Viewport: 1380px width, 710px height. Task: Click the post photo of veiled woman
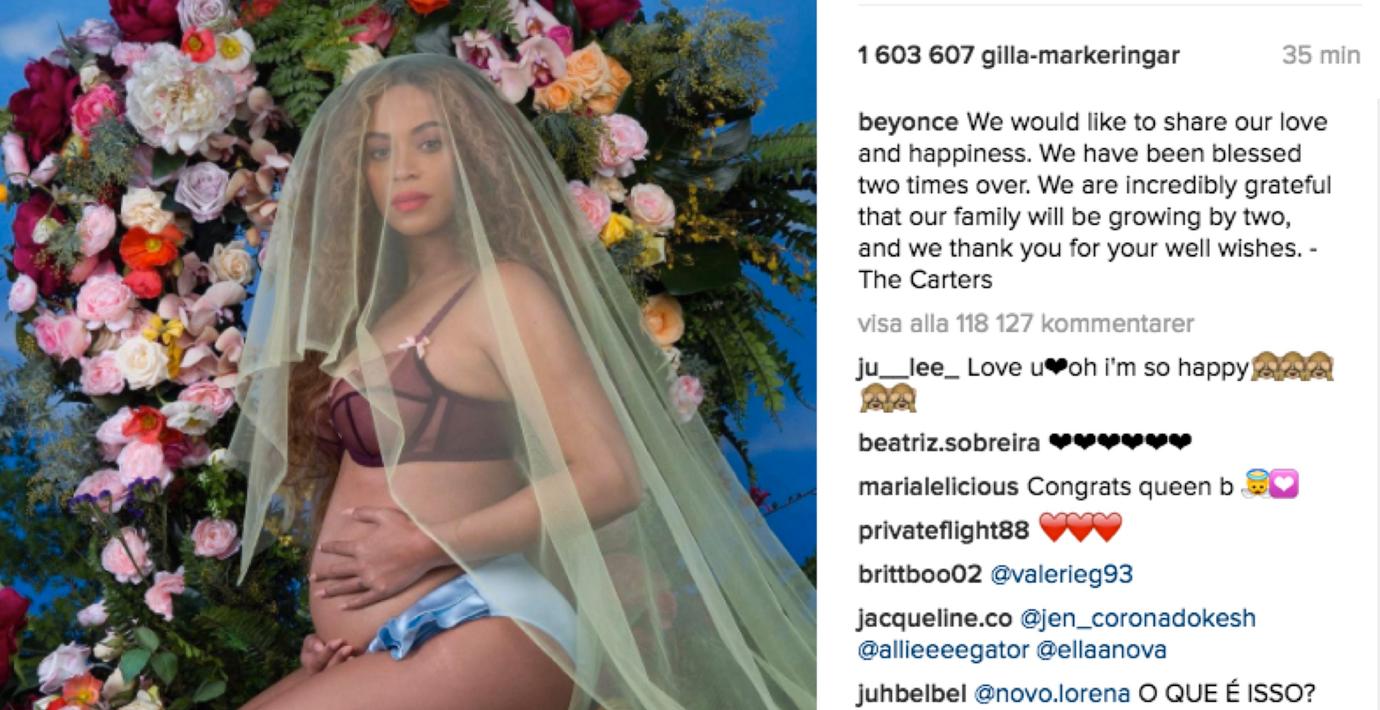[408, 355]
